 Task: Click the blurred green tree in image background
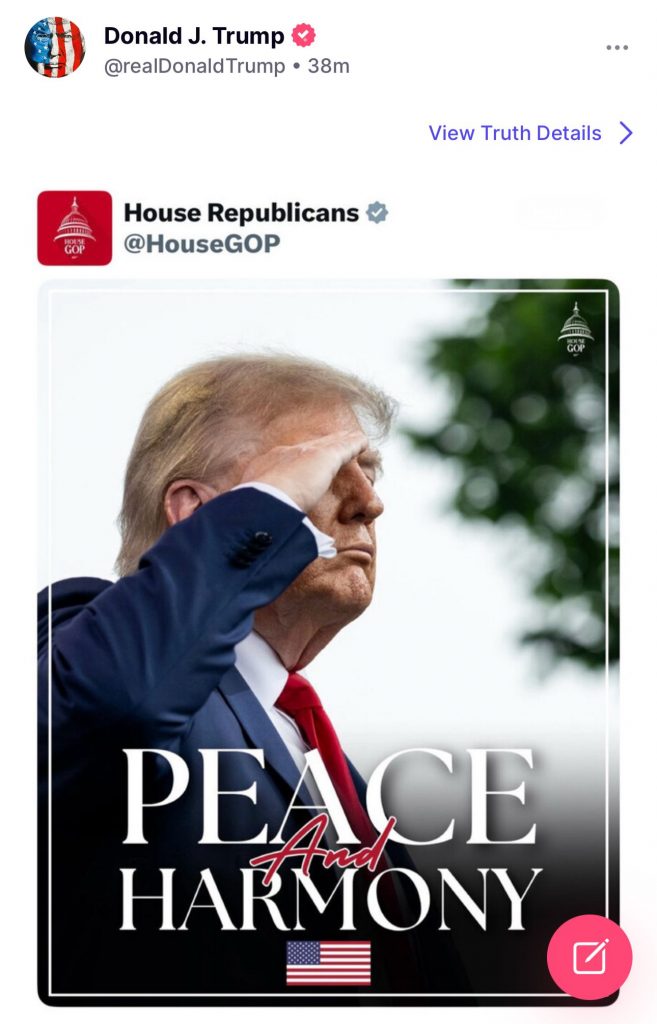pos(522,457)
